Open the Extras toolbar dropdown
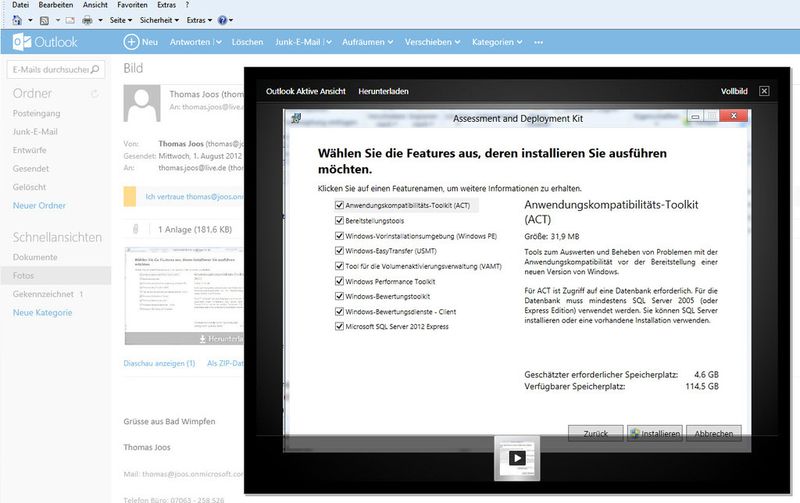 (199, 20)
